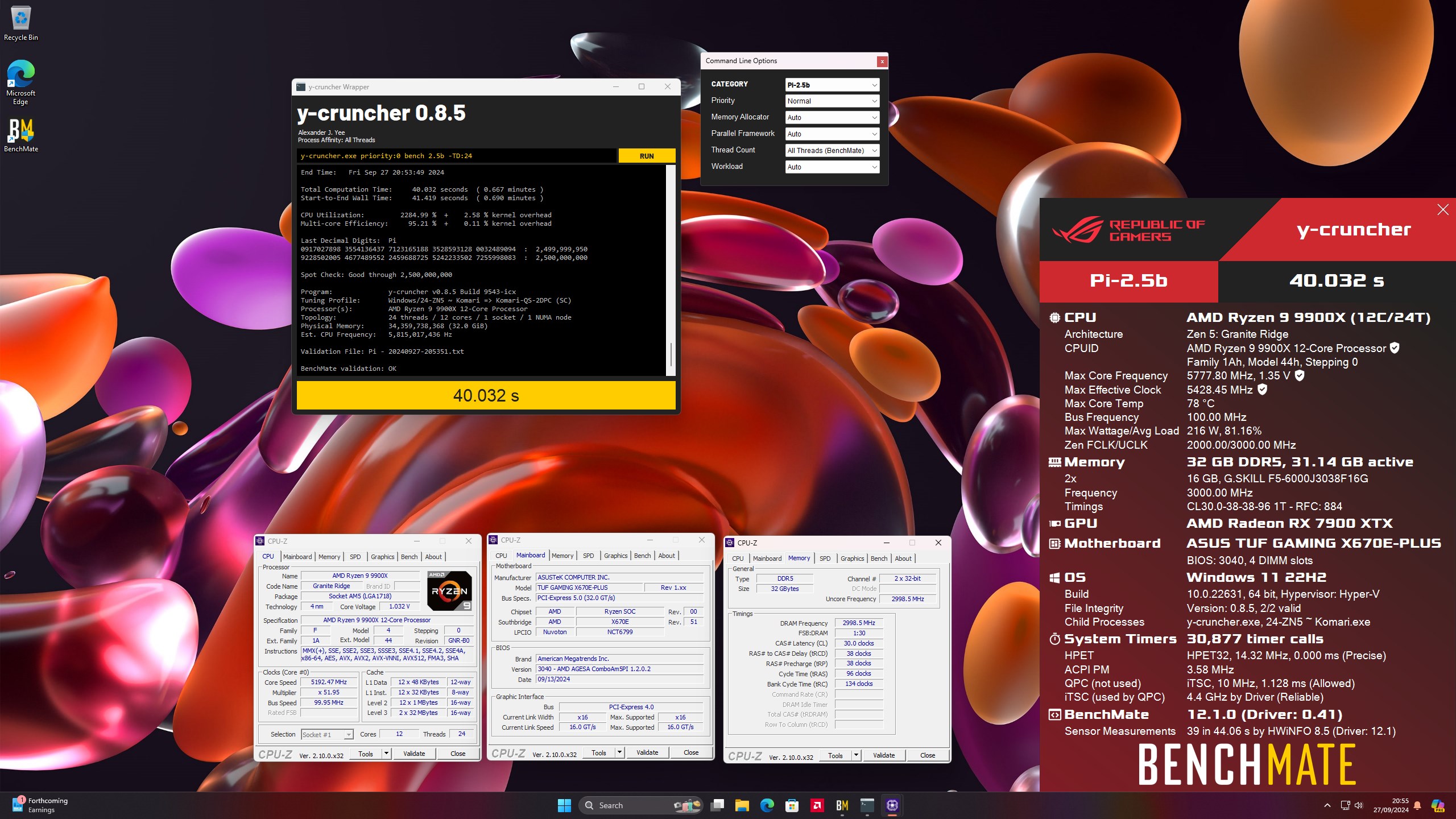
Task: Open the terminal icon on the taskbar
Action: click(x=867, y=805)
